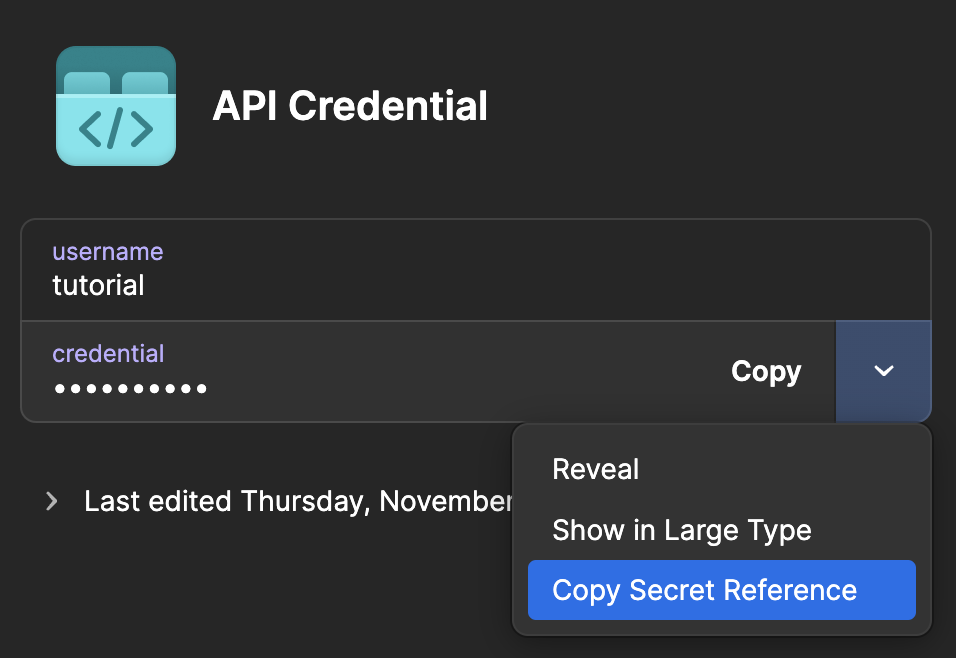The height and width of the screenshot is (658, 956).
Task: Click the username value tutorial
Action: click(98, 285)
